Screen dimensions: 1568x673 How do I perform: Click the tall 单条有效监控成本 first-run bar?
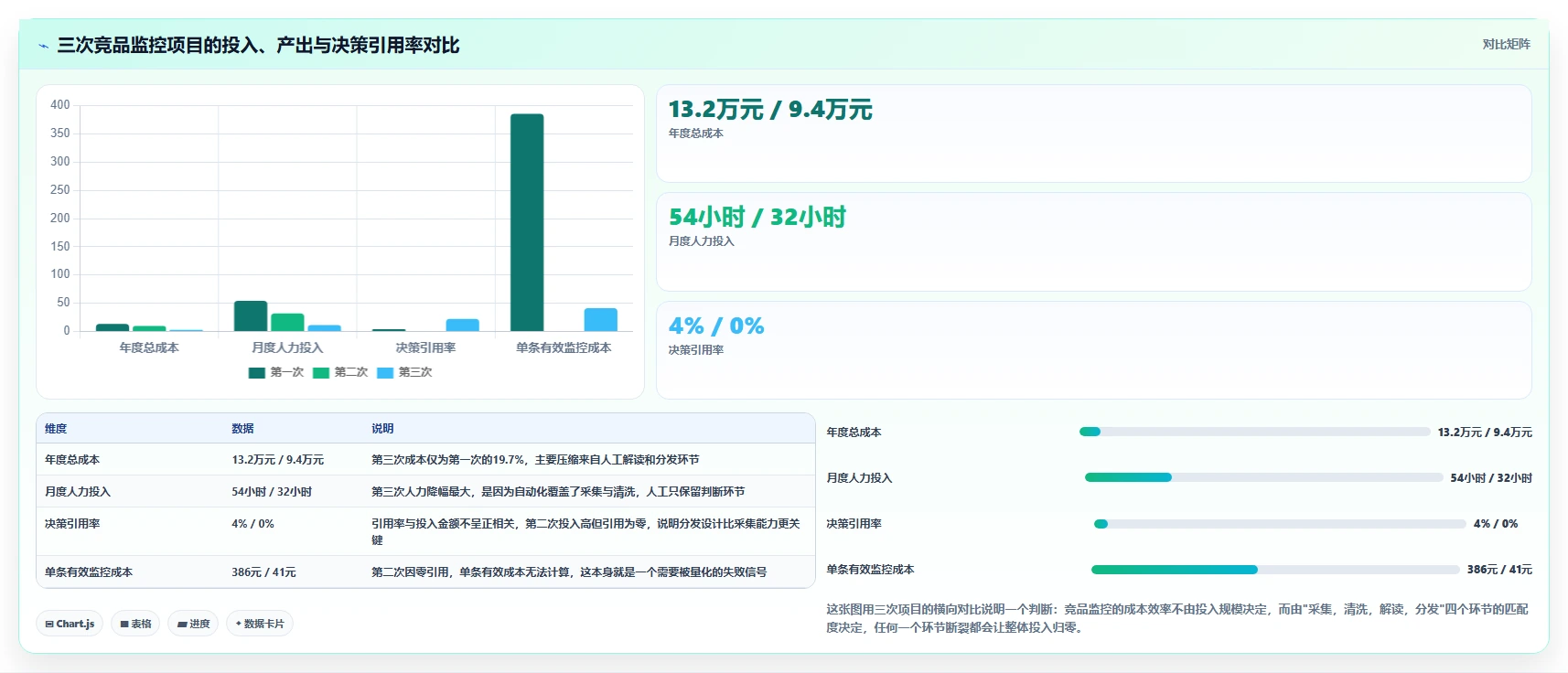(x=527, y=222)
